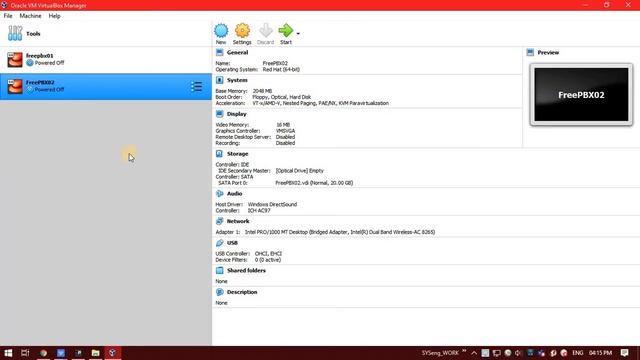
Task: Show hidden system tray icons
Action: tap(474, 353)
